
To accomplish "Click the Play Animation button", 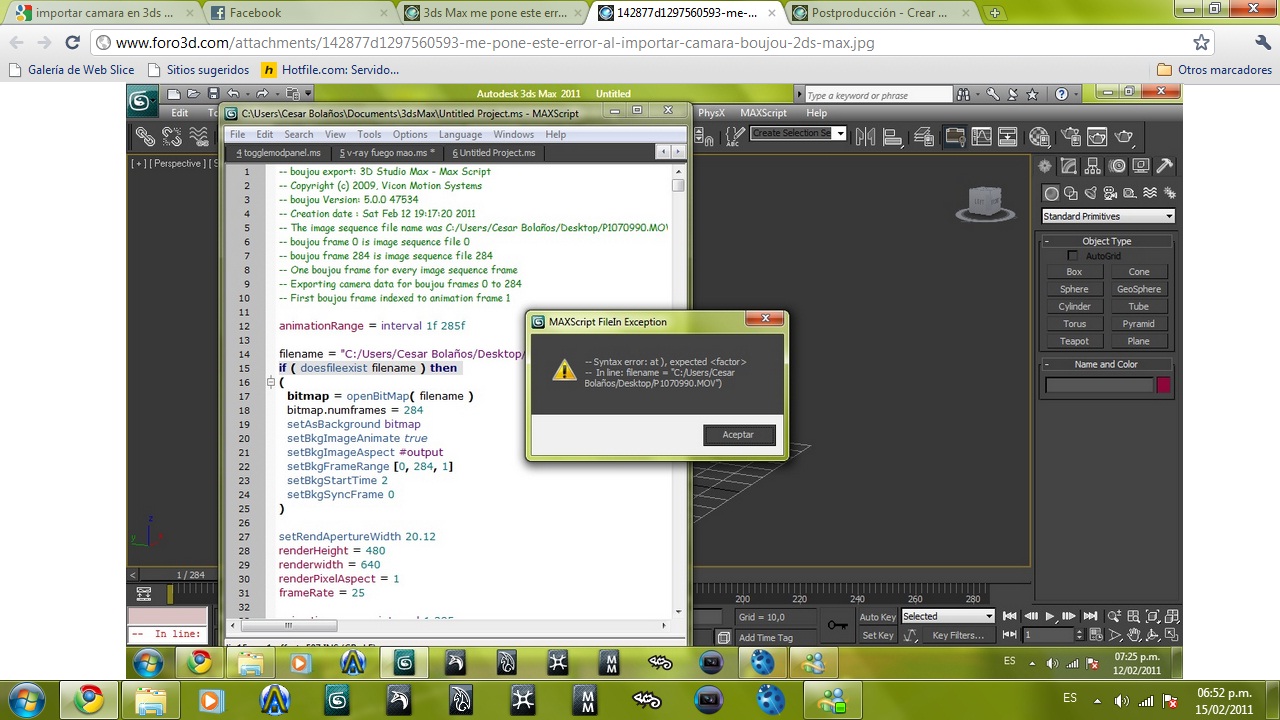I will pyautogui.click(x=1050, y=616).
